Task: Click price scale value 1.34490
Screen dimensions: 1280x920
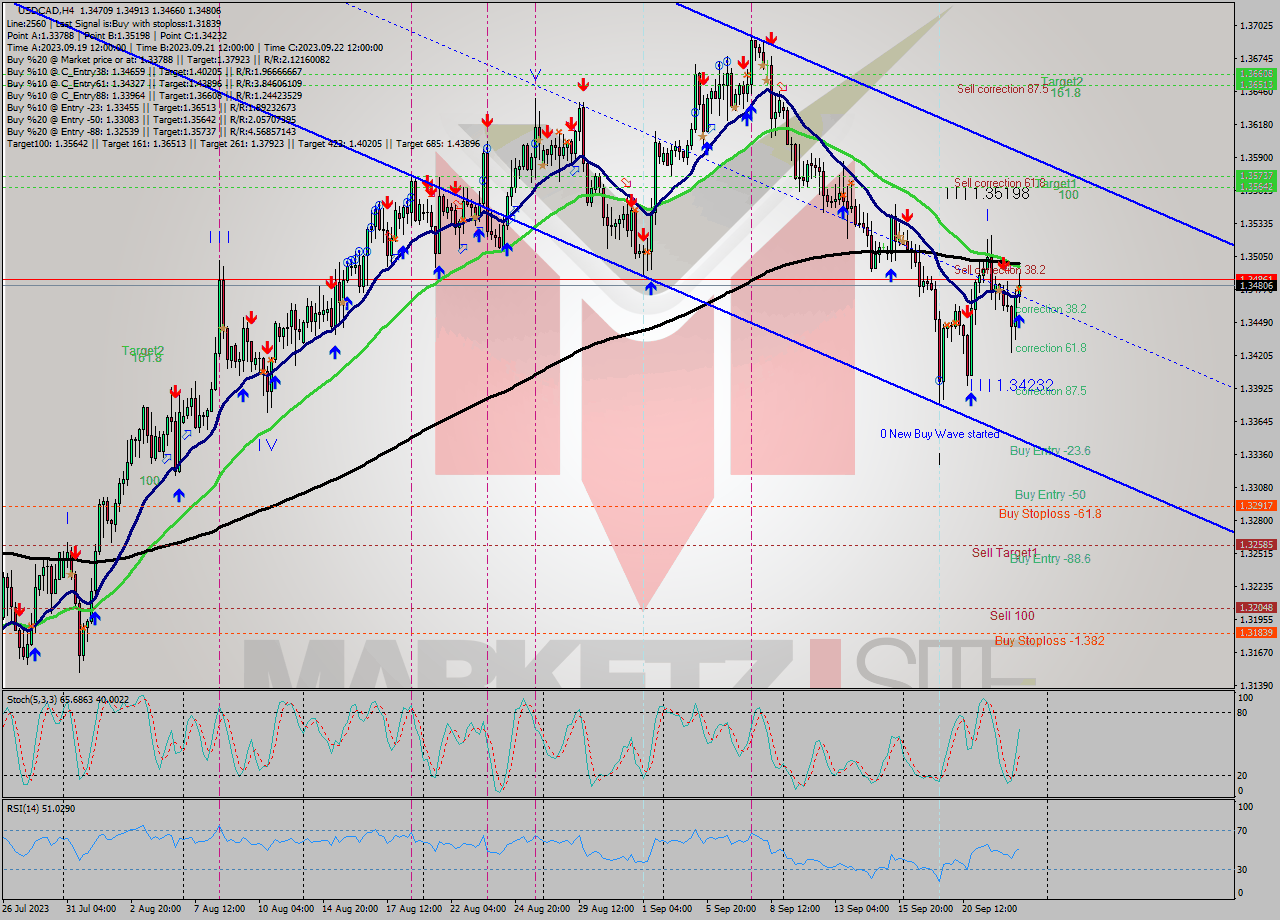Action: coord(1256,322)
